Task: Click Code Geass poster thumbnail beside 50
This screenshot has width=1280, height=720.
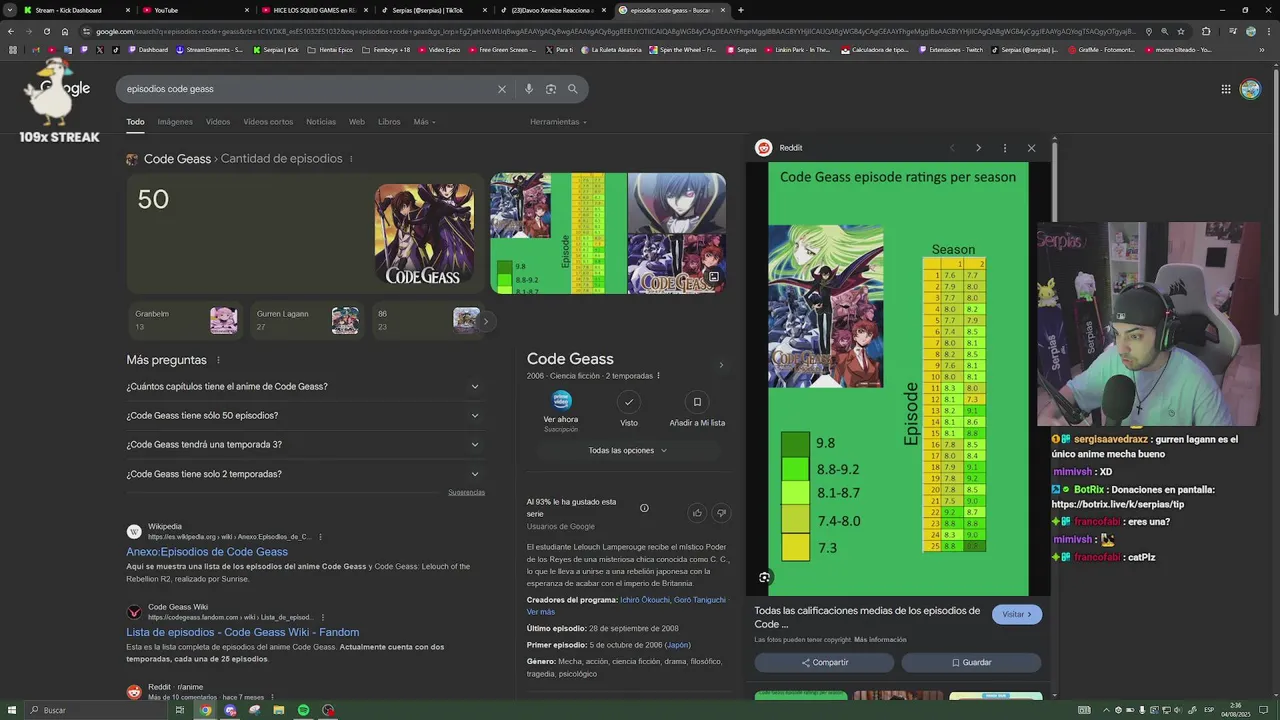Action: click(x=424, y=234)
